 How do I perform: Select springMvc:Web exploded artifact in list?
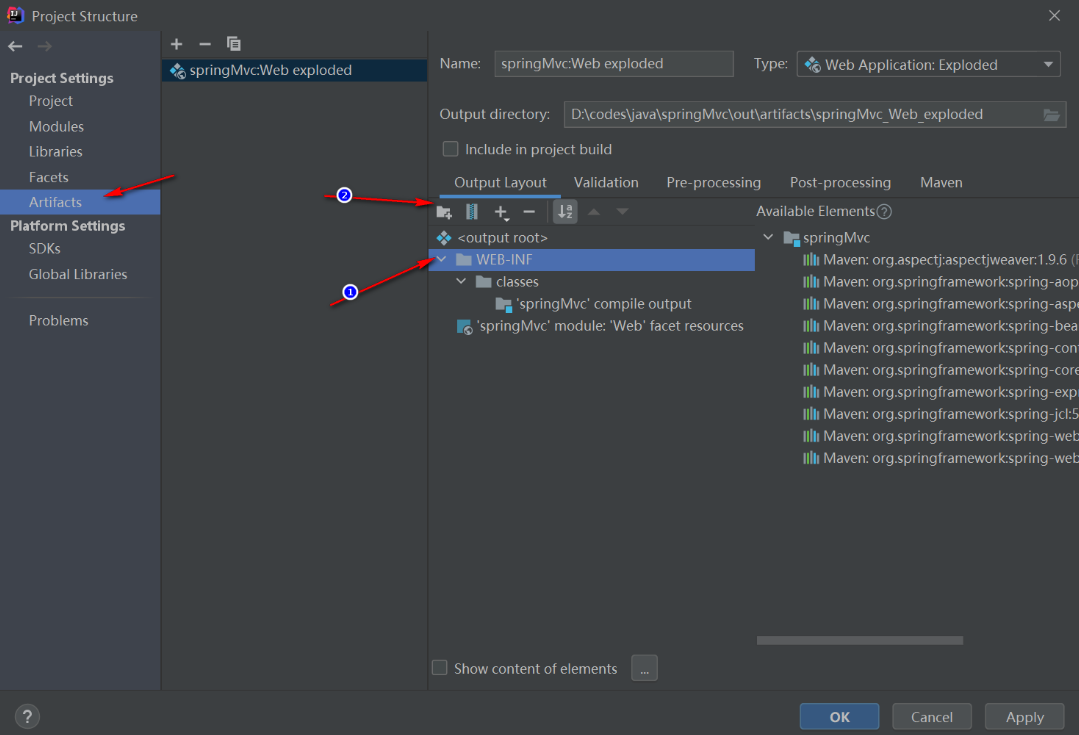[295, 70]
